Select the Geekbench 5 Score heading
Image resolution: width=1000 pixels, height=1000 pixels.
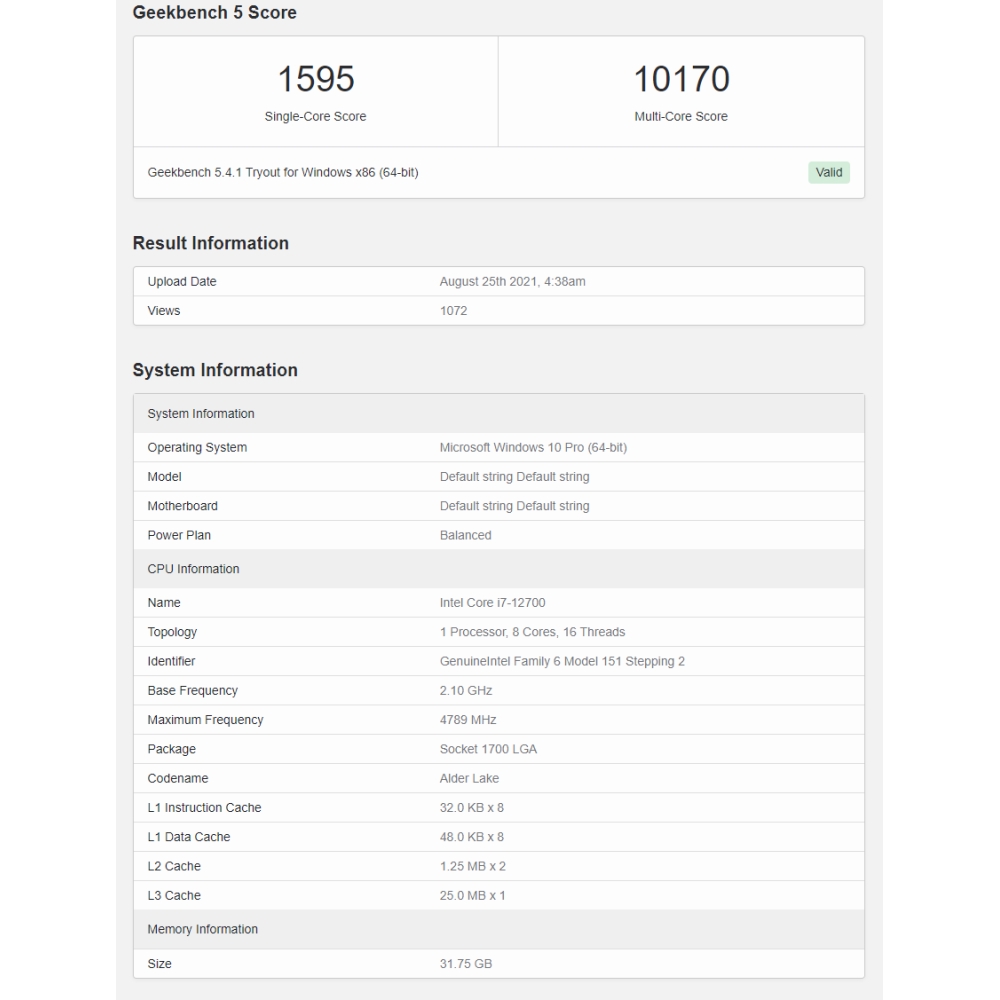pos(215,12)
